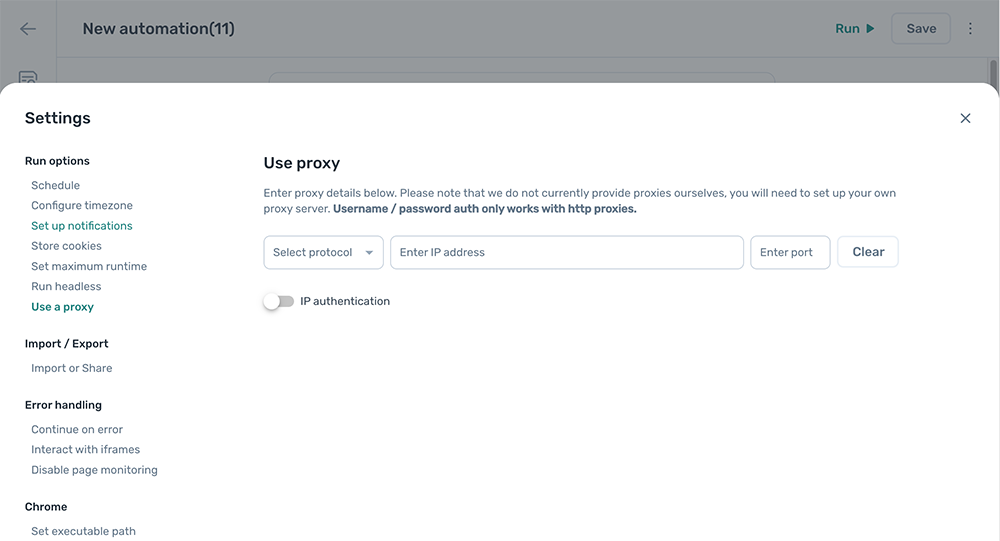Focus the Enter port field
This screenshot has width=1000, height=541.
click(790, 253)
